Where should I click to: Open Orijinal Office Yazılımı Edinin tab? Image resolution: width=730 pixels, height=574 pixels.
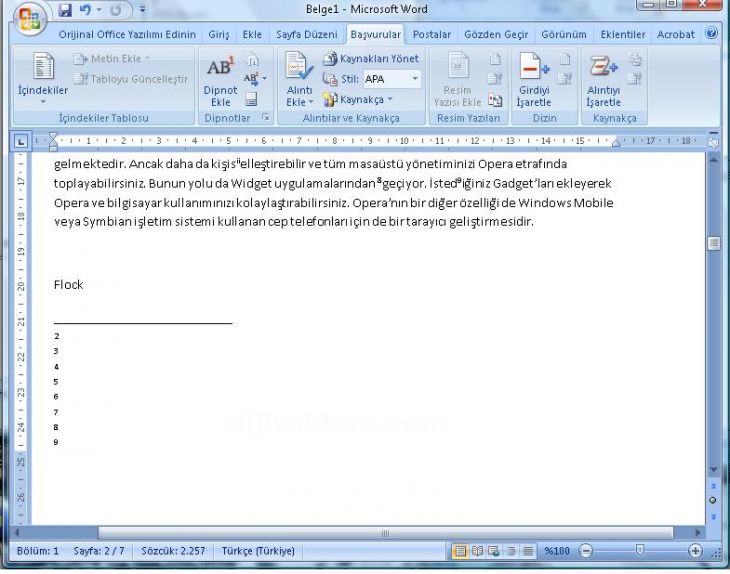pyautogui.click(x=127, y=34)
